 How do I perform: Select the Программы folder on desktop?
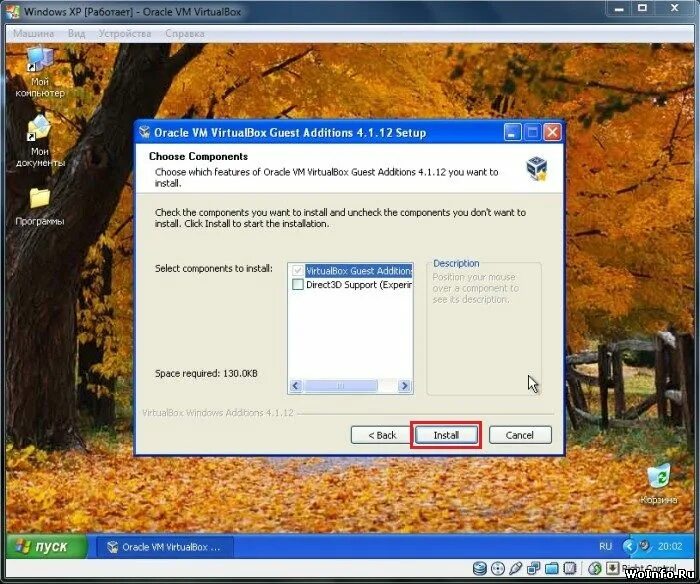(40, 207)
